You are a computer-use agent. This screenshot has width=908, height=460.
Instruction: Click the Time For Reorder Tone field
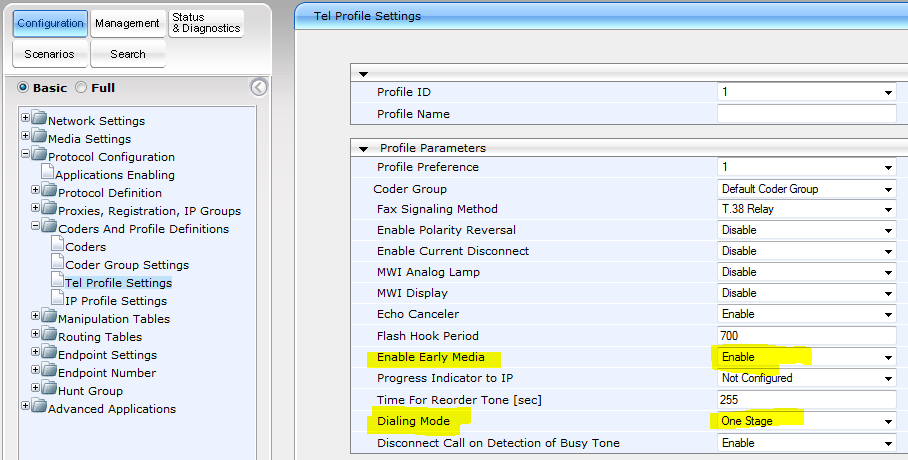tap(807, 400)
